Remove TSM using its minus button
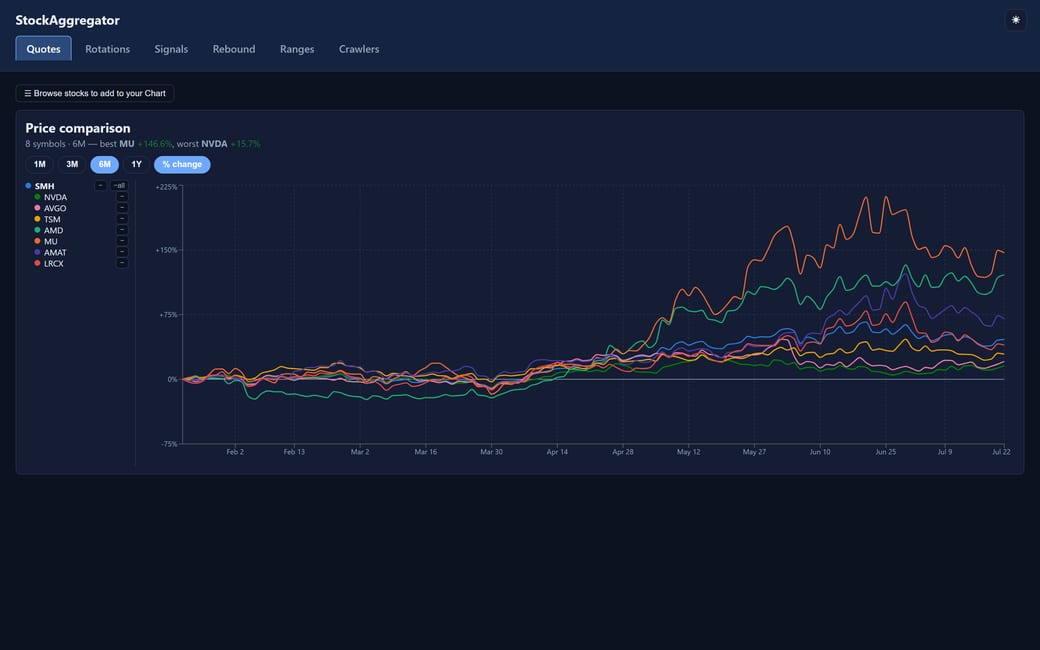This screenshot has width=1040, height=650. pos(122,219)
